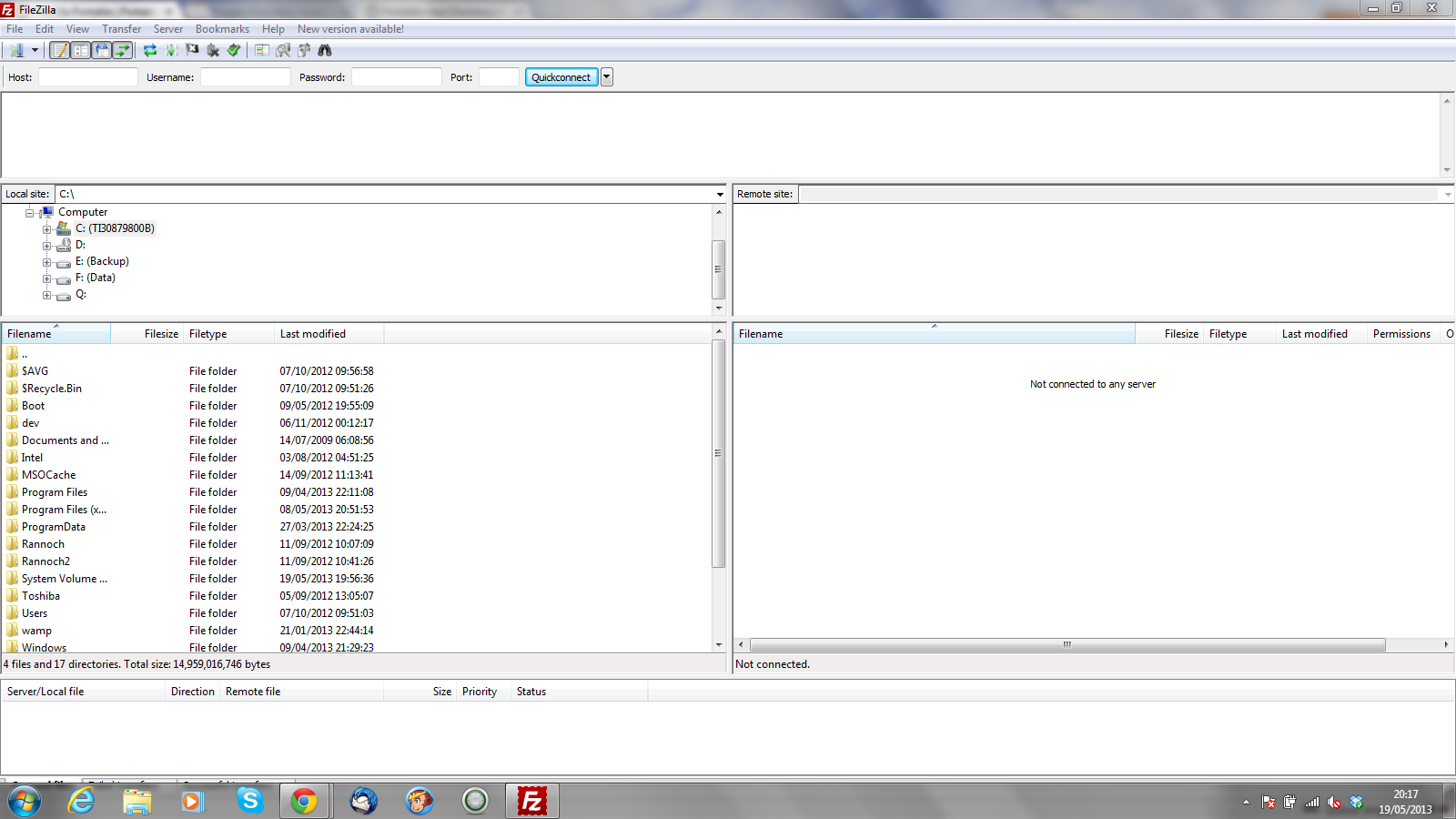The height and width of the screenshot is (819, 1456).
Task: Select F: (Data) in local tree
Action: (x=96, y=278)
